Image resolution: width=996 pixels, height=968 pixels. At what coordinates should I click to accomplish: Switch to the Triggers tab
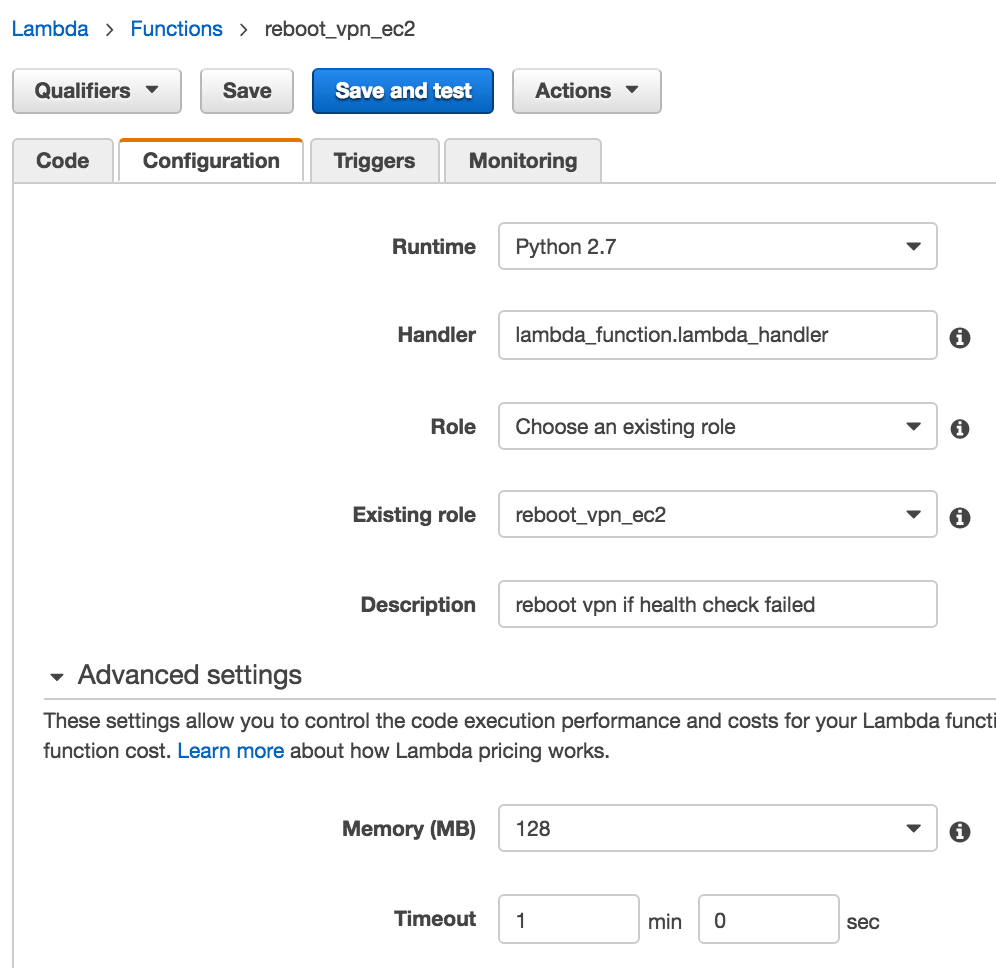coord(374,161)
